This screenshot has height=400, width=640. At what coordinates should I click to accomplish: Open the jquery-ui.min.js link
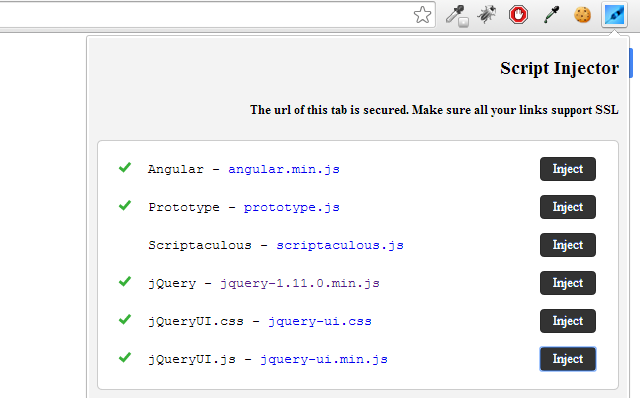pos(324,360)
